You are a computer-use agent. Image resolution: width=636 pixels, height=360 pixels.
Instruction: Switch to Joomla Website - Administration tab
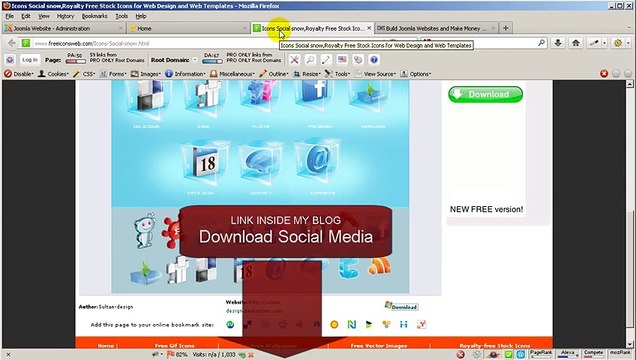pyautogui.click(x=64, y=28)
